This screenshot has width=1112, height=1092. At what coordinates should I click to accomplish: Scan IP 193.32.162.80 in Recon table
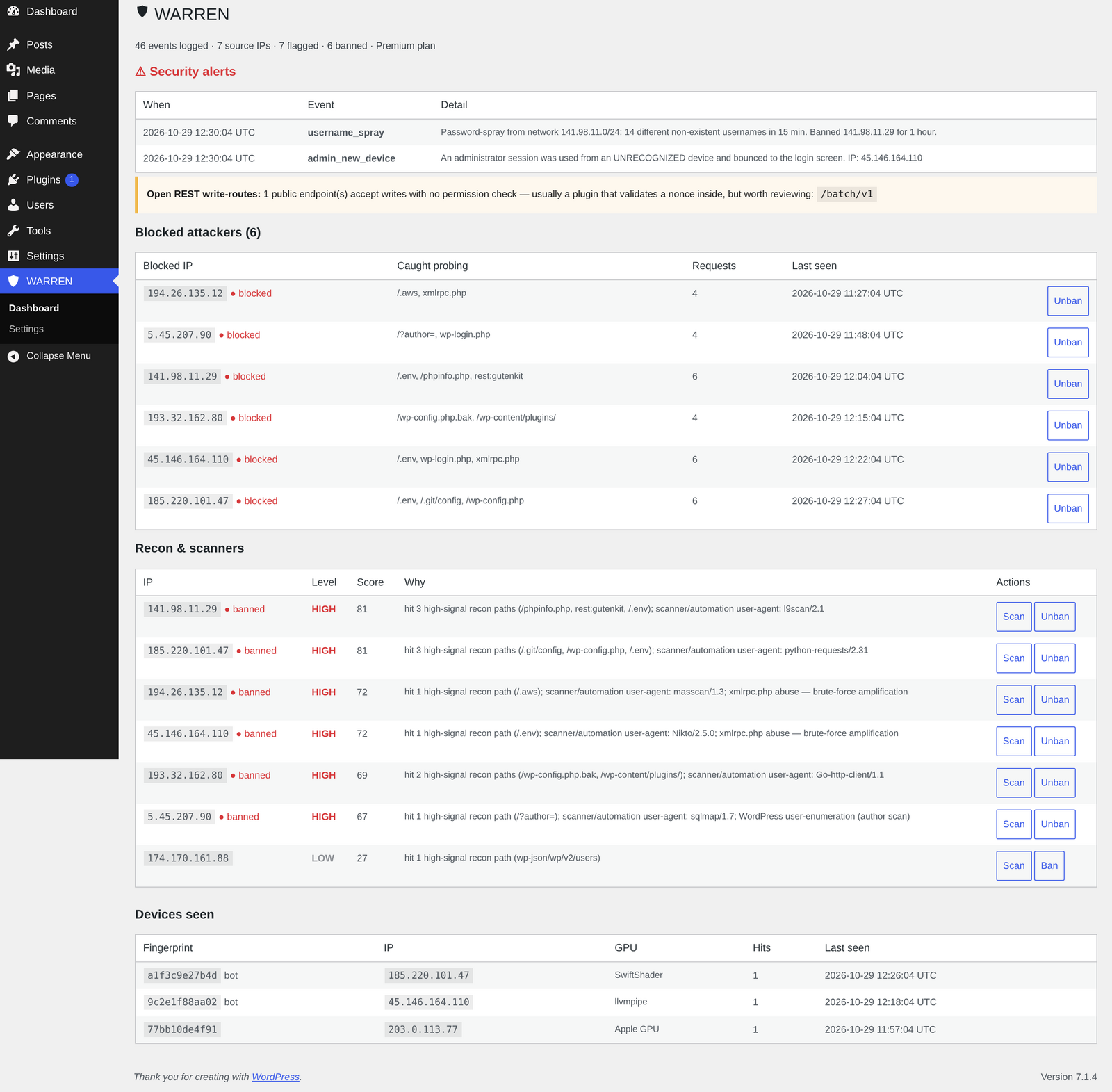pyautogui.click(x=1013, y=783)
